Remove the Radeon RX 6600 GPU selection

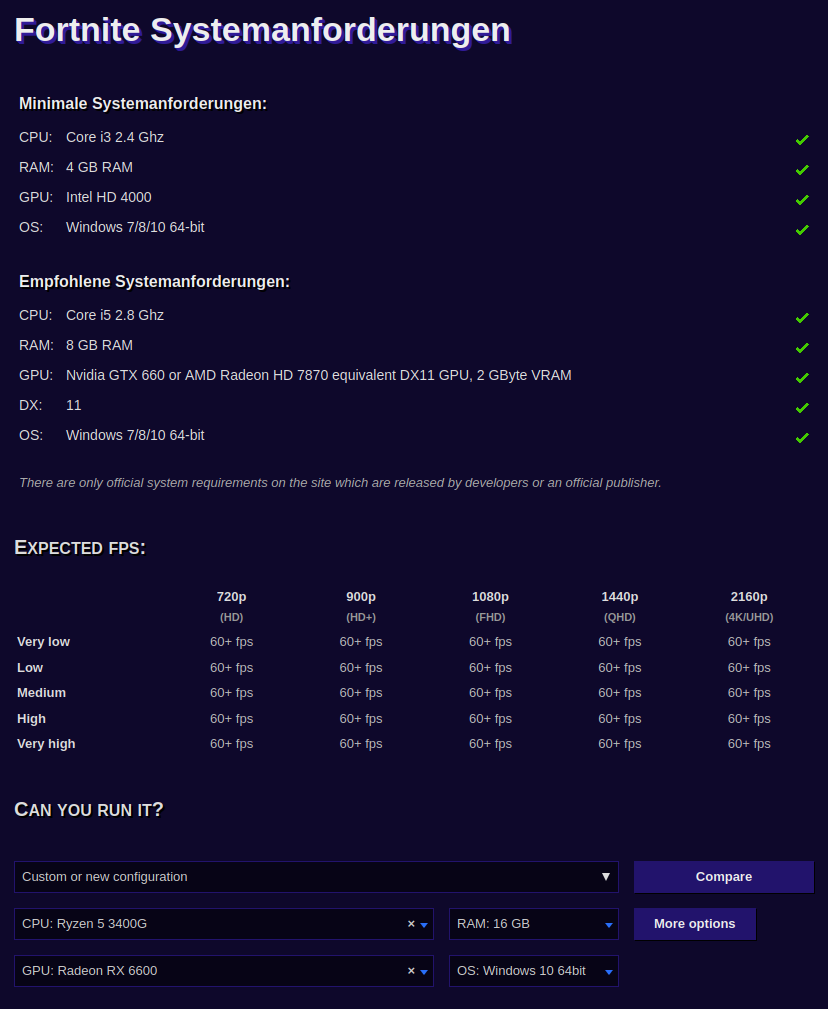coord(410,970)
